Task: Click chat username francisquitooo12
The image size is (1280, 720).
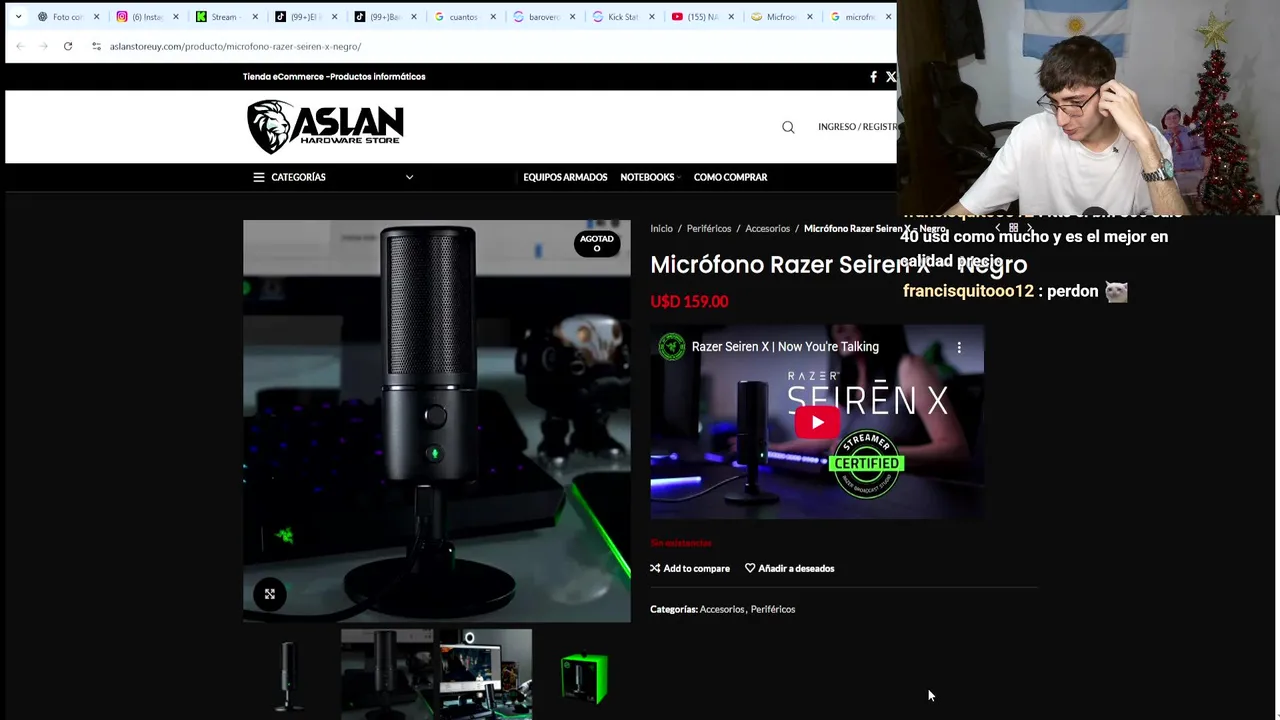Action: pos(968,291)
